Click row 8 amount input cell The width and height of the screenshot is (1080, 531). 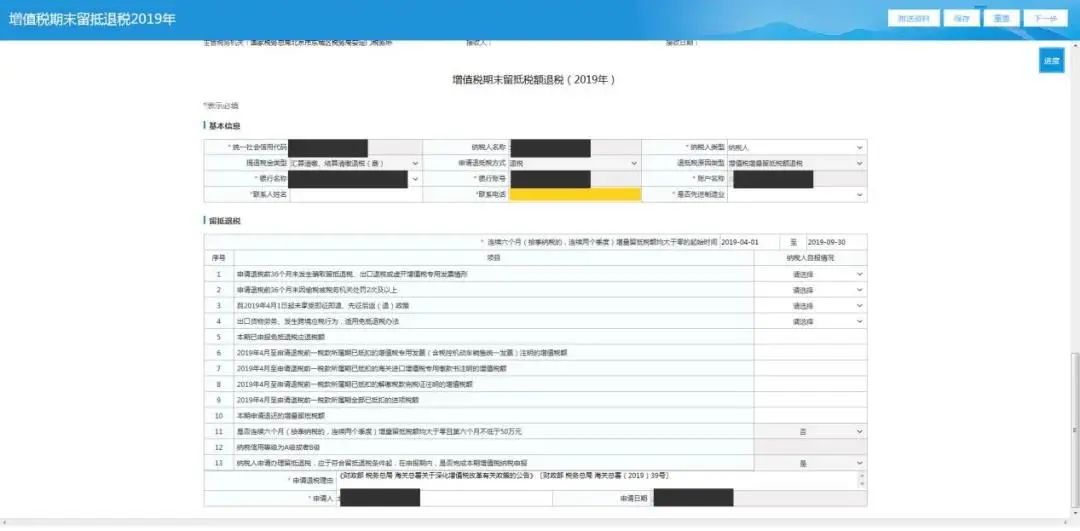click(811, 384)
